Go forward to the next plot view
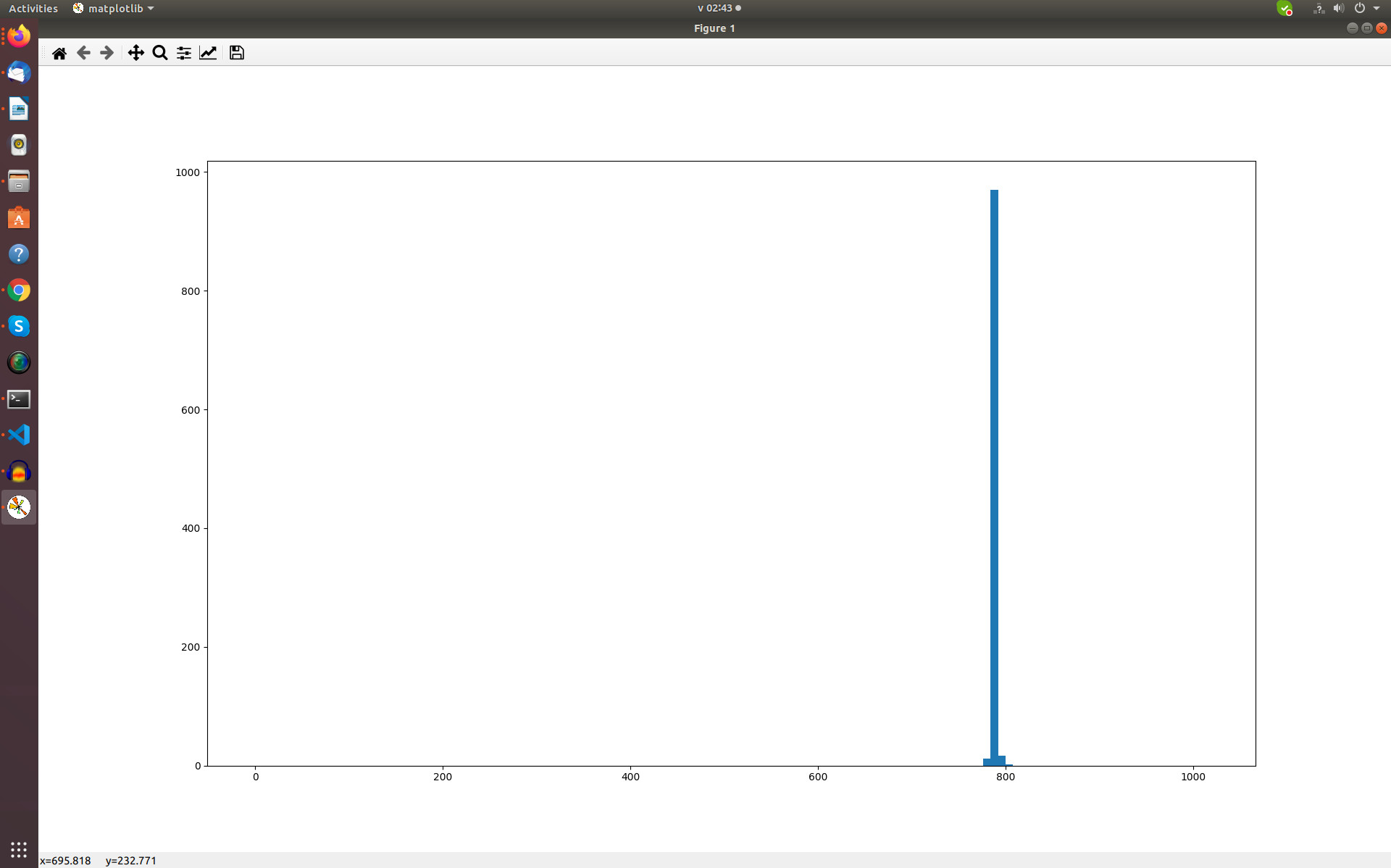The height and width of the screenshot is (868, 1391). pyautogui.click(x=106, y=53)
